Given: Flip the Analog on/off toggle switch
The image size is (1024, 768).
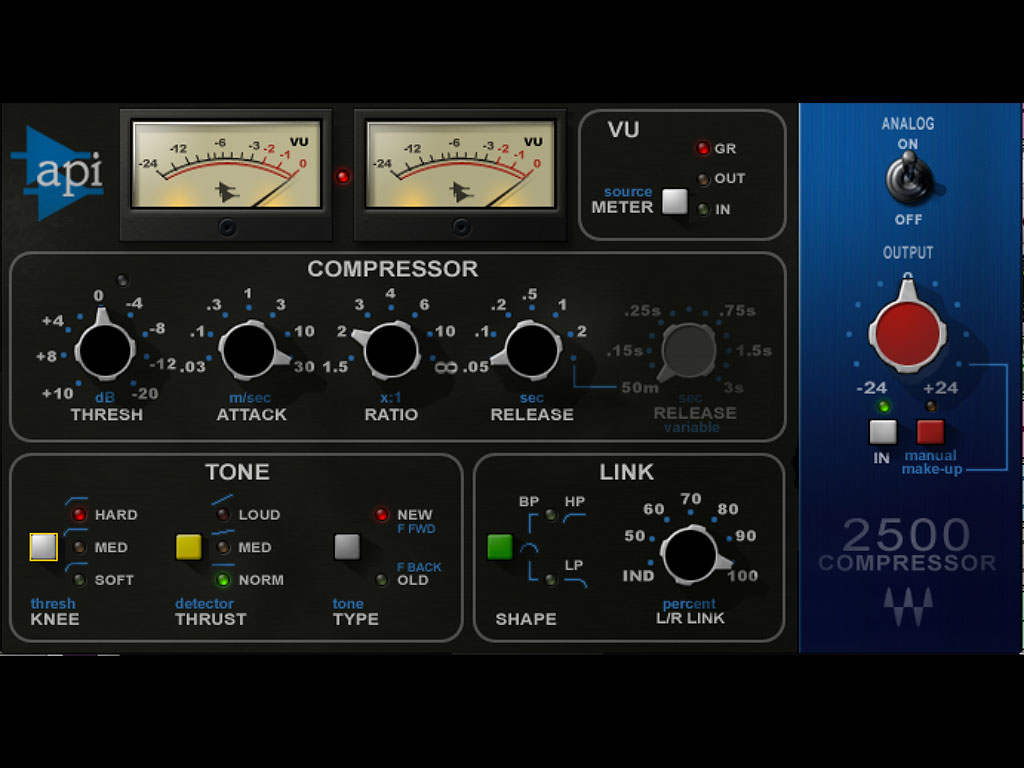Looking at the screenshot, I should [x=908, y=180].
